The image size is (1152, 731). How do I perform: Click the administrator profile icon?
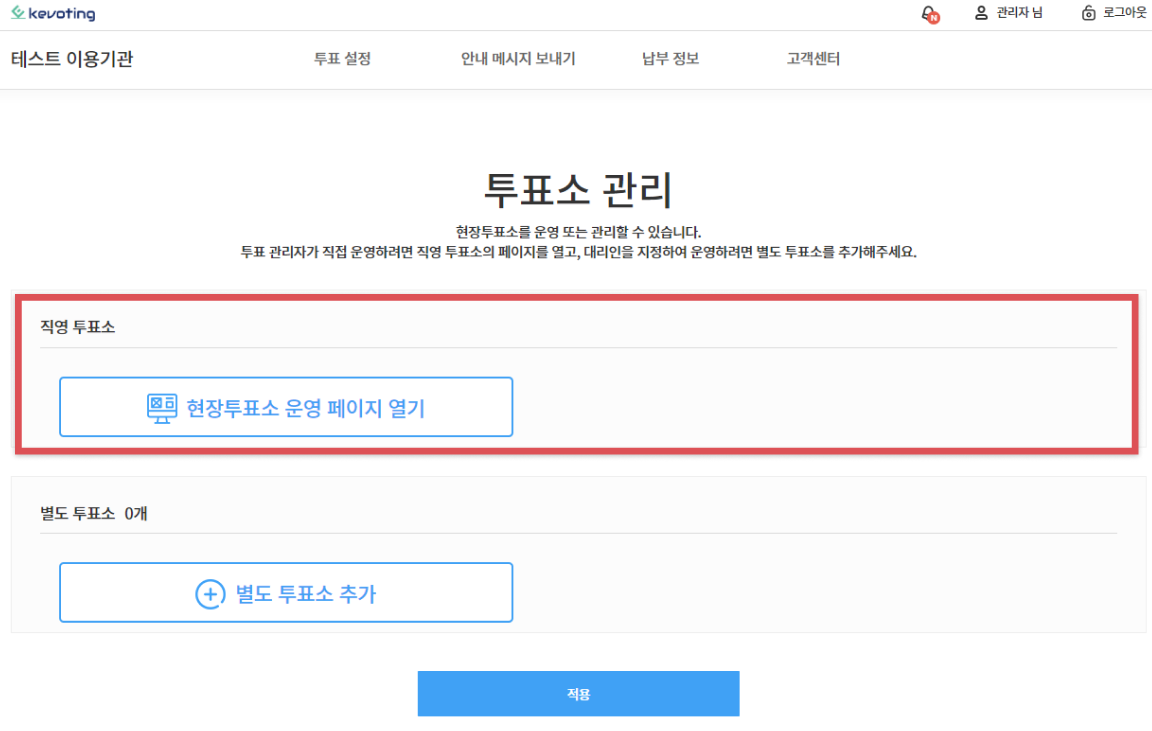[981, 14]
